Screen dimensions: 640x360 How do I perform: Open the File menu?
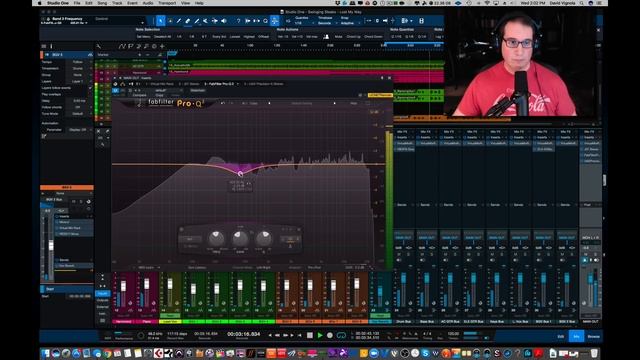(77, 3)
